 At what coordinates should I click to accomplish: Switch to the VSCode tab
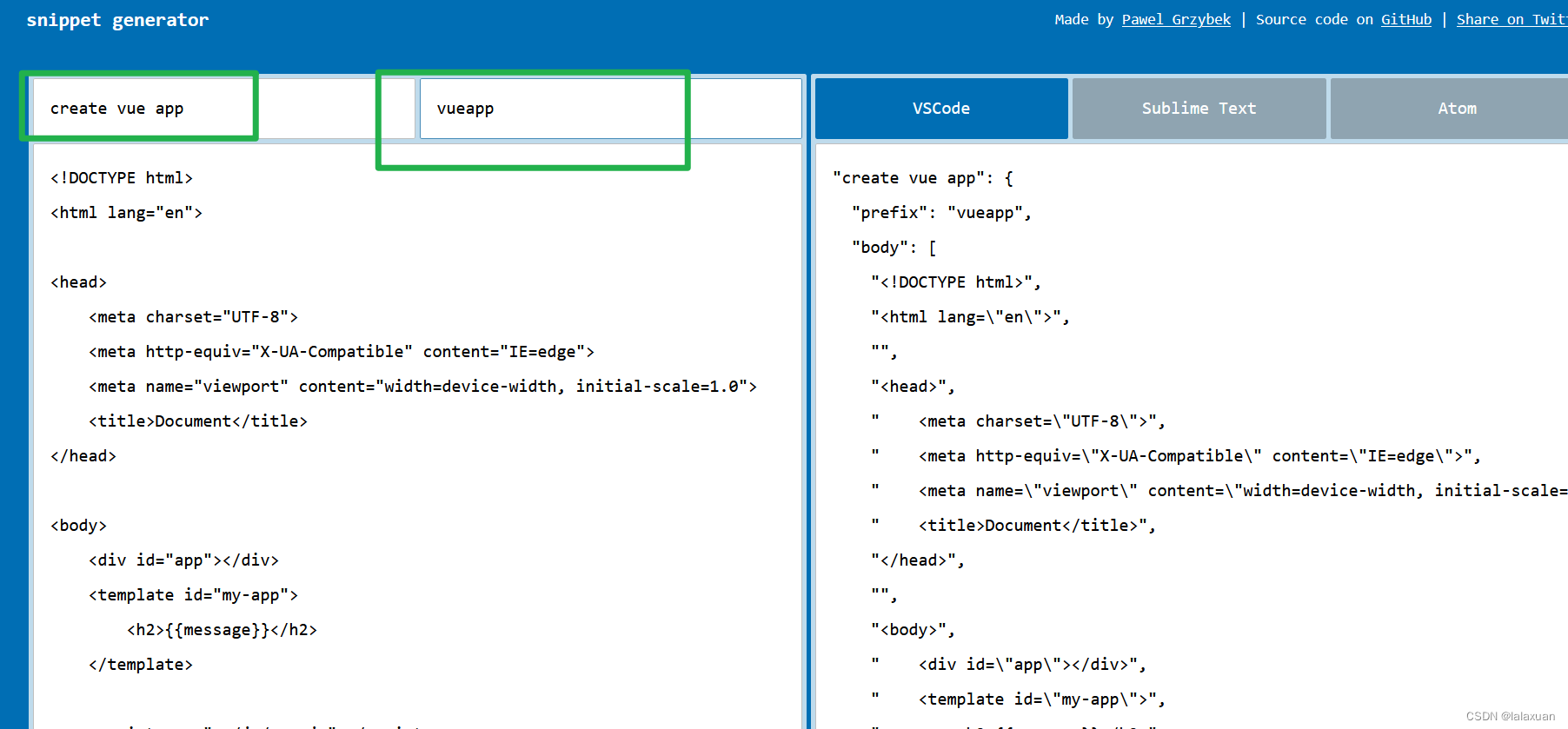941,109
